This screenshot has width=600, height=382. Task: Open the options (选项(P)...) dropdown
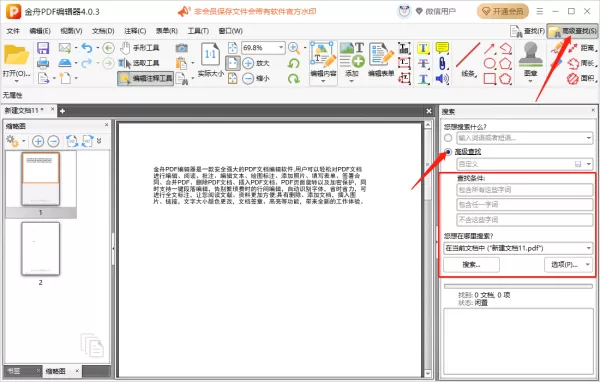click(x=569, y=264)
